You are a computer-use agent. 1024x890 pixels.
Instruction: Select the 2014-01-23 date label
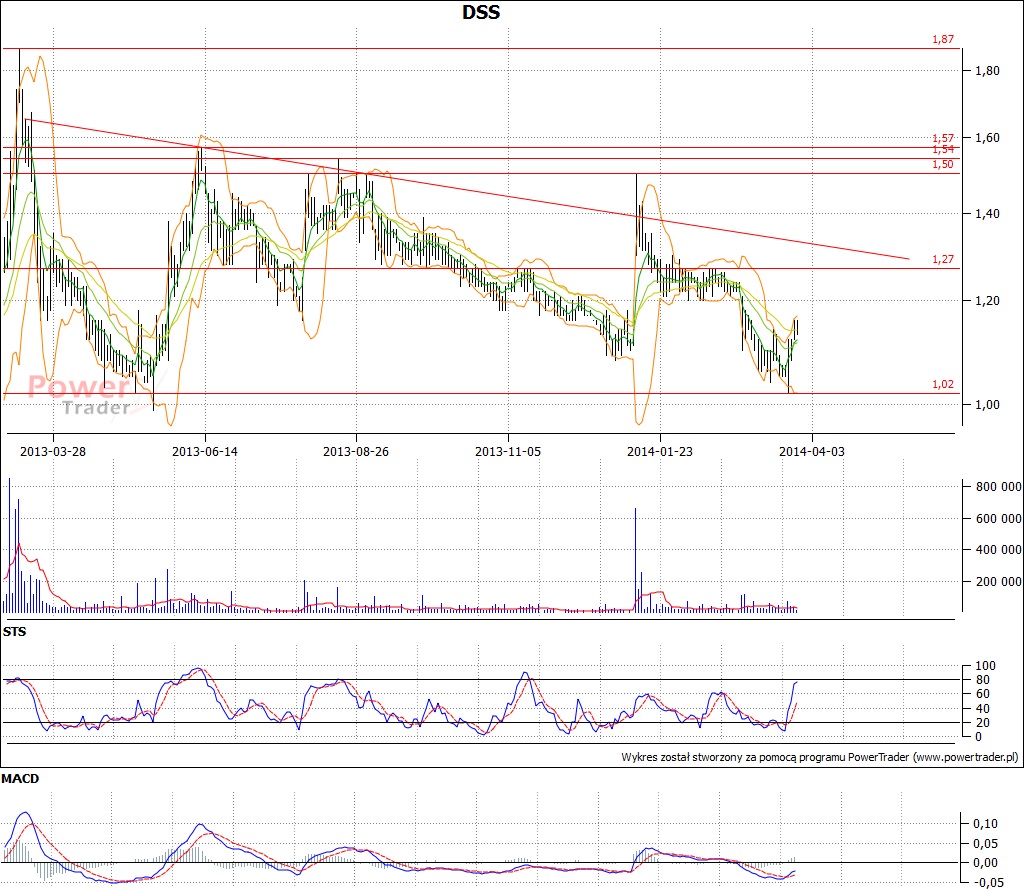pyautogui.click(x=660, y=451)
